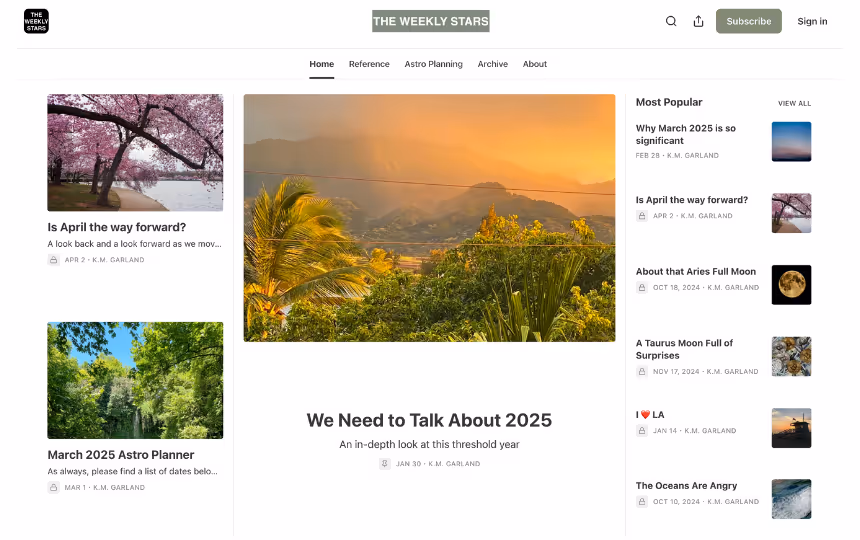Click the ocean wave thumbnail
The image size is (860, 540).
(791, 499)
